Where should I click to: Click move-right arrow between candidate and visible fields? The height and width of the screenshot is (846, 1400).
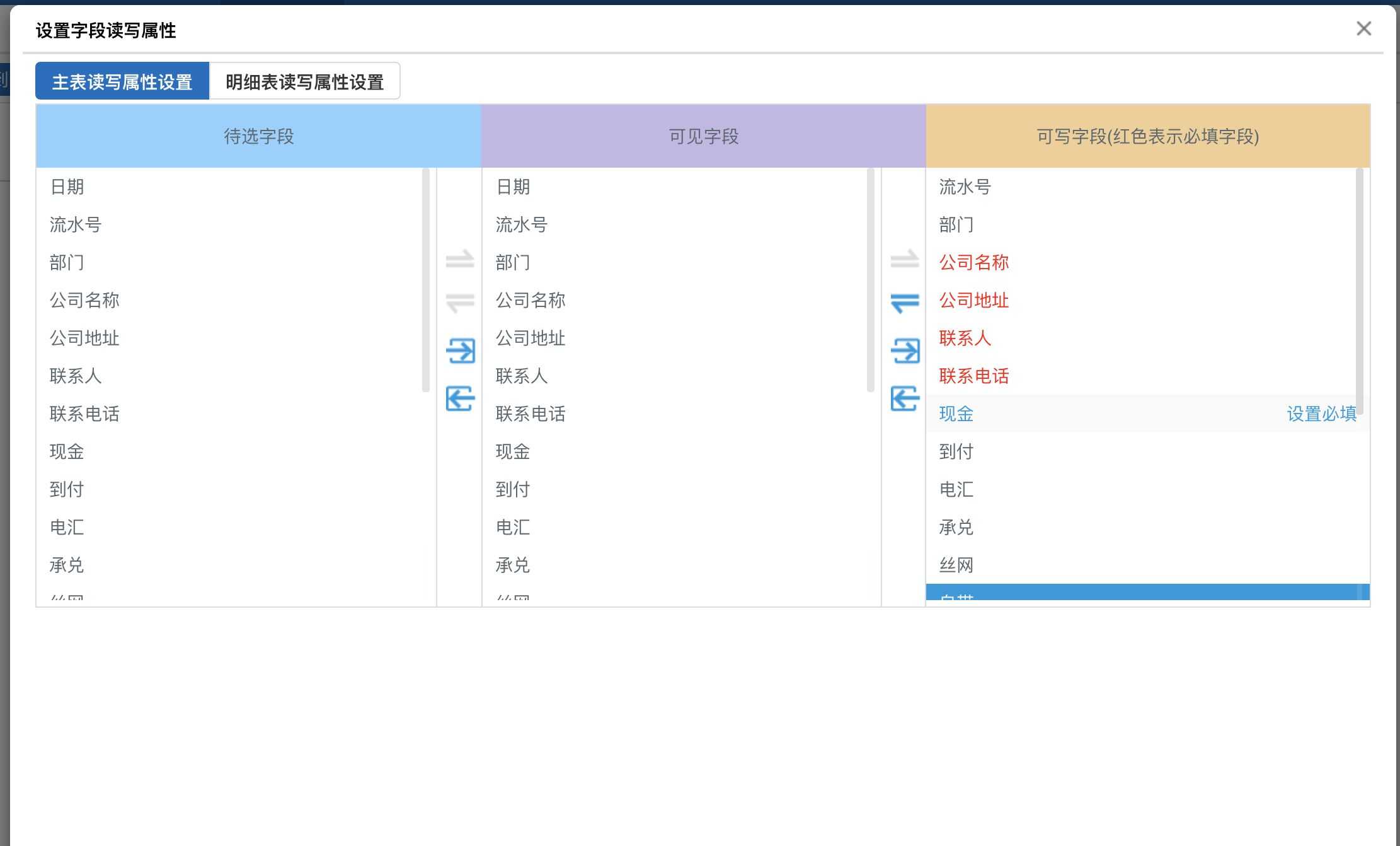coord(460,351)
